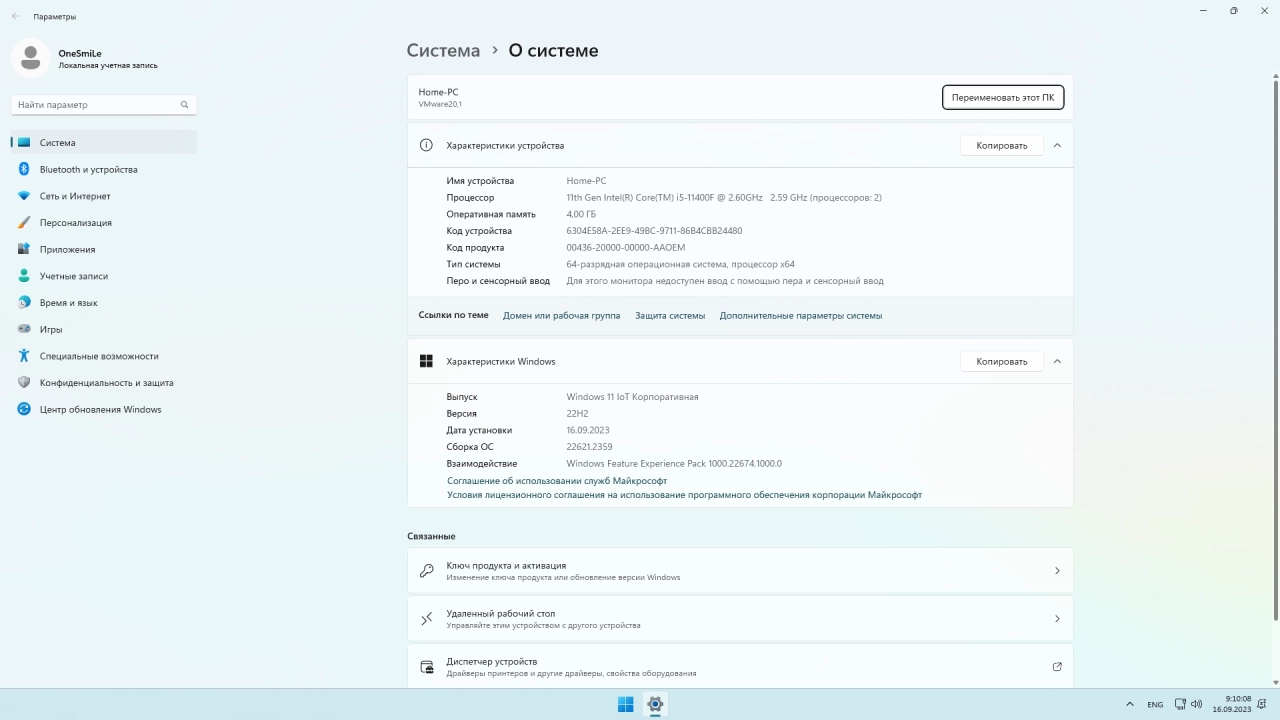Open Ключ продукта и активация chevron arrow
This screenshot has height=720, width=1280.
pos(1057,571)
